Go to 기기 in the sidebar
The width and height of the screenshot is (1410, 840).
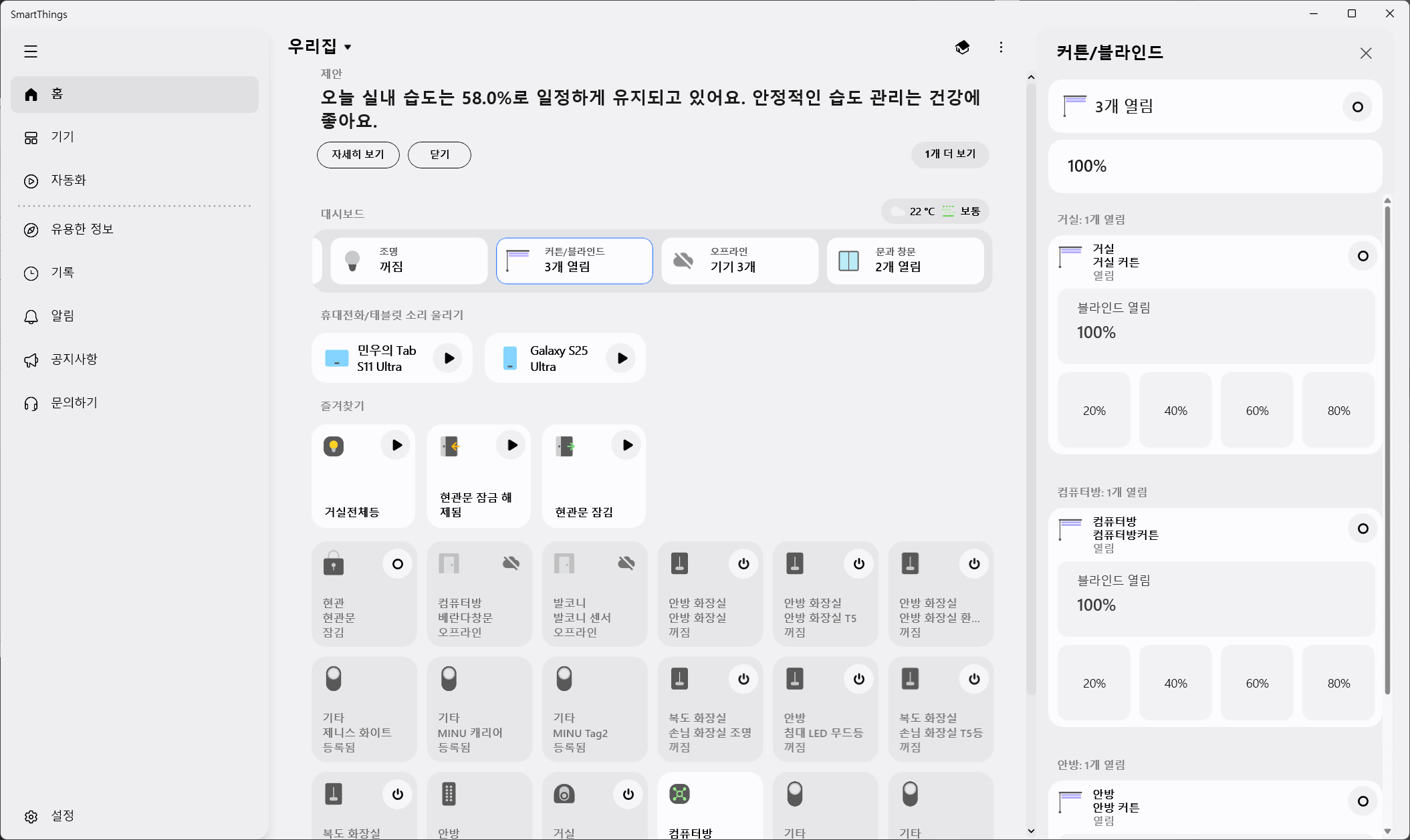[x=62, y=137]
